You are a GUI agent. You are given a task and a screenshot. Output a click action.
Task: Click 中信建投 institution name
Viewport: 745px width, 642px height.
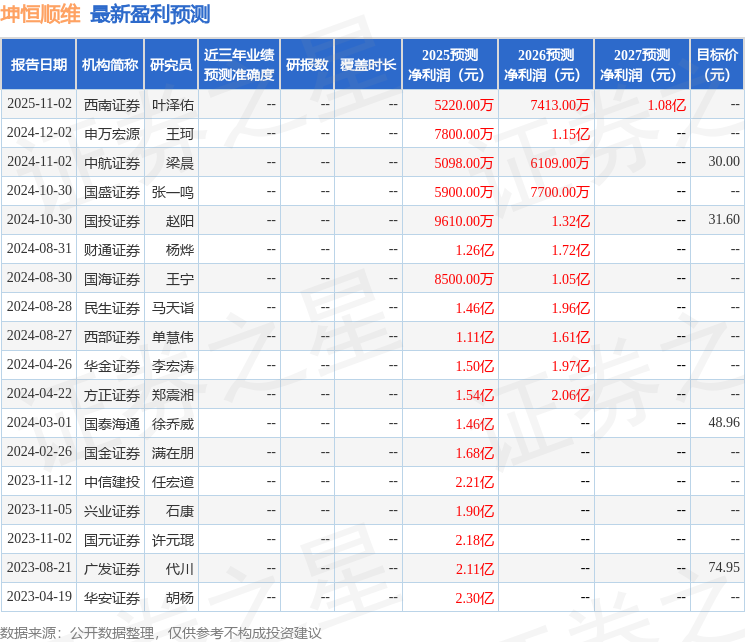tap(112, 482)
